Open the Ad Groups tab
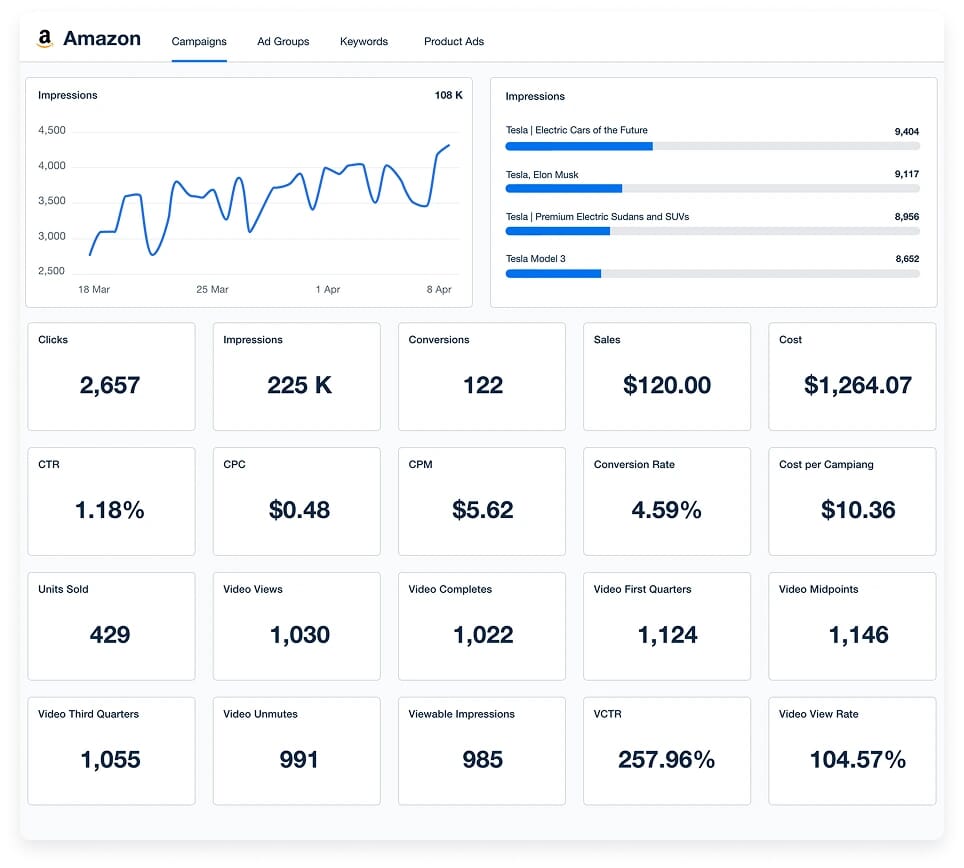Image resolution: width=964 pixels, height=868 pixels. coord(283,41)
